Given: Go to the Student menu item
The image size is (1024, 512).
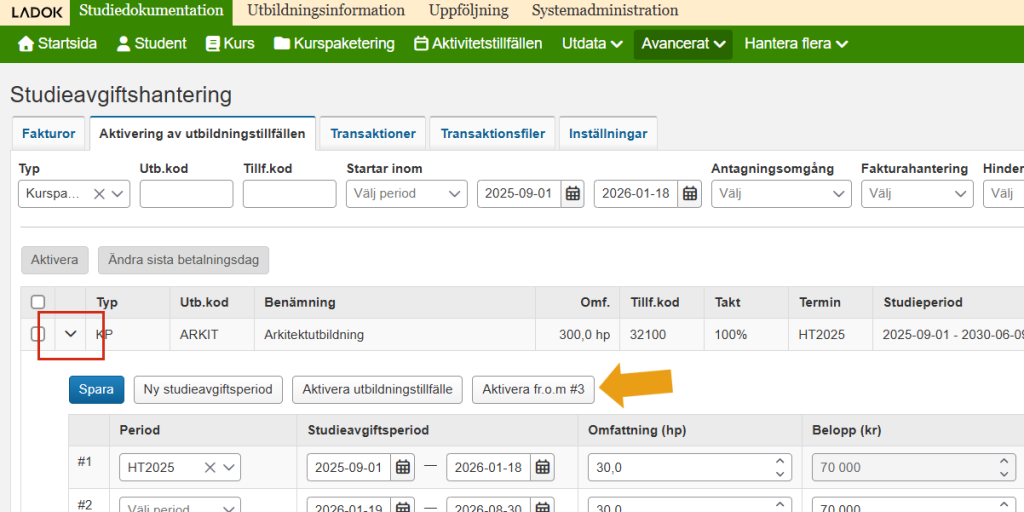Looking at the screenshot, I should point(152,44).
